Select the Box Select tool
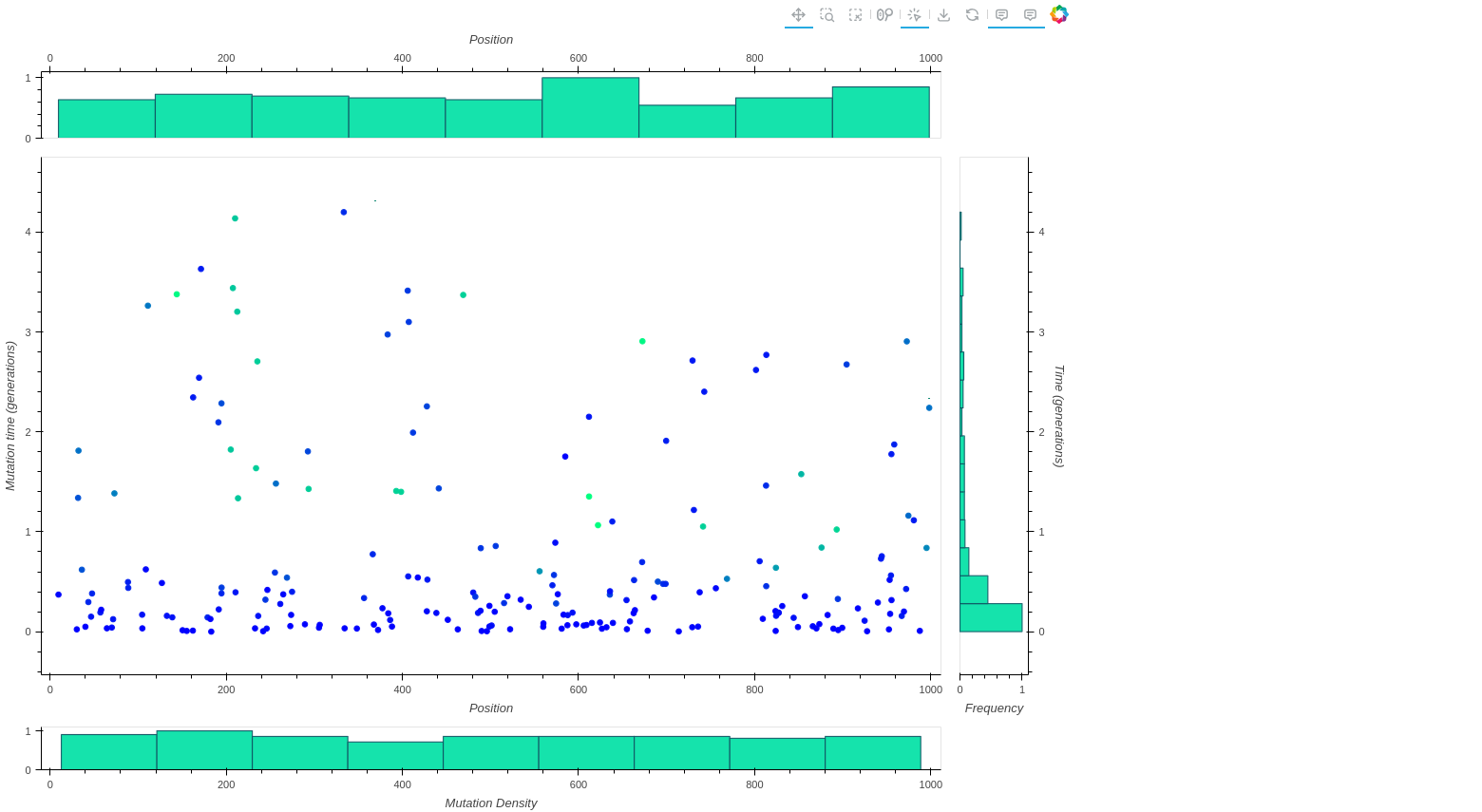The width and height of the screenshot is (1482, 812). (856, 15)
